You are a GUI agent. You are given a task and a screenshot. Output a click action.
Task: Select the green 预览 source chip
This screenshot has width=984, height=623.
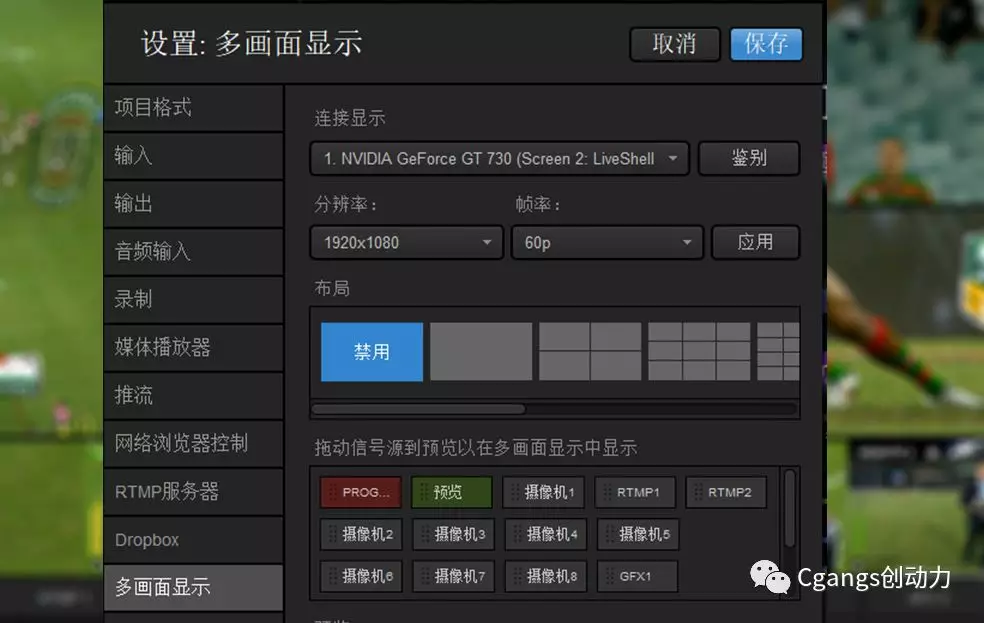[x=452, y=493]
